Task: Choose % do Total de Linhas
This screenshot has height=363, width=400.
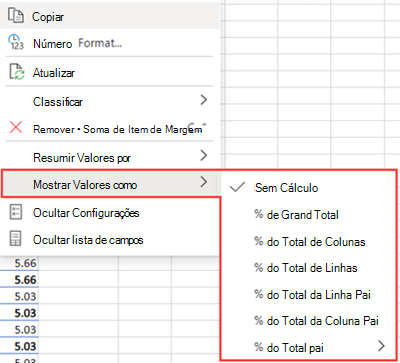Action: coord(309,267)
